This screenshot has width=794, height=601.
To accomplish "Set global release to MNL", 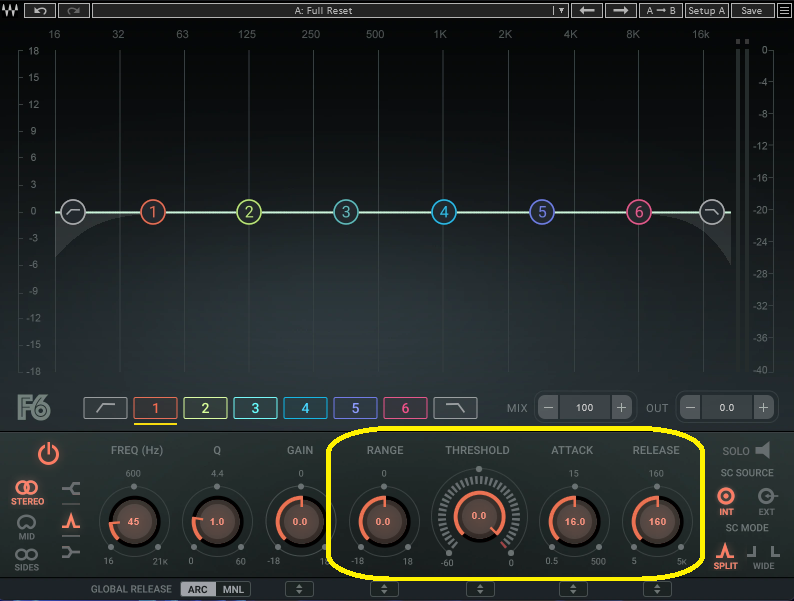I will point(233,589).
